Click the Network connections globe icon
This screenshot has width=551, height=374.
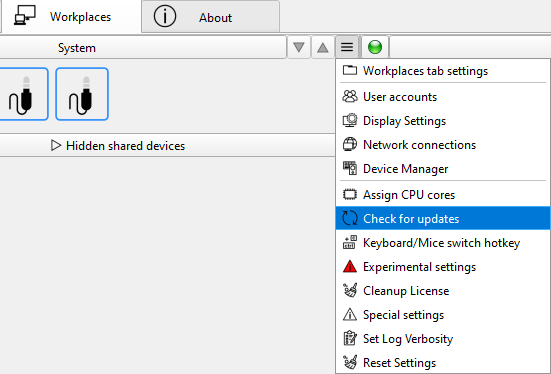pyautogui.click(x=350, y=144)
